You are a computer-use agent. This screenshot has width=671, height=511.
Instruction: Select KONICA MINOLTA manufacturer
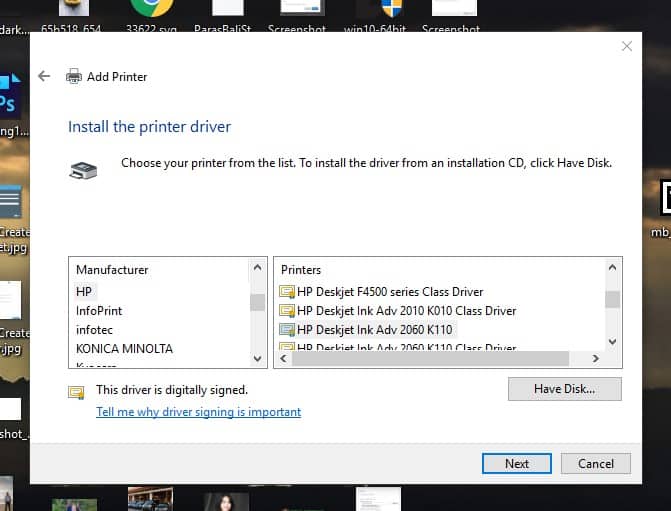124,349
